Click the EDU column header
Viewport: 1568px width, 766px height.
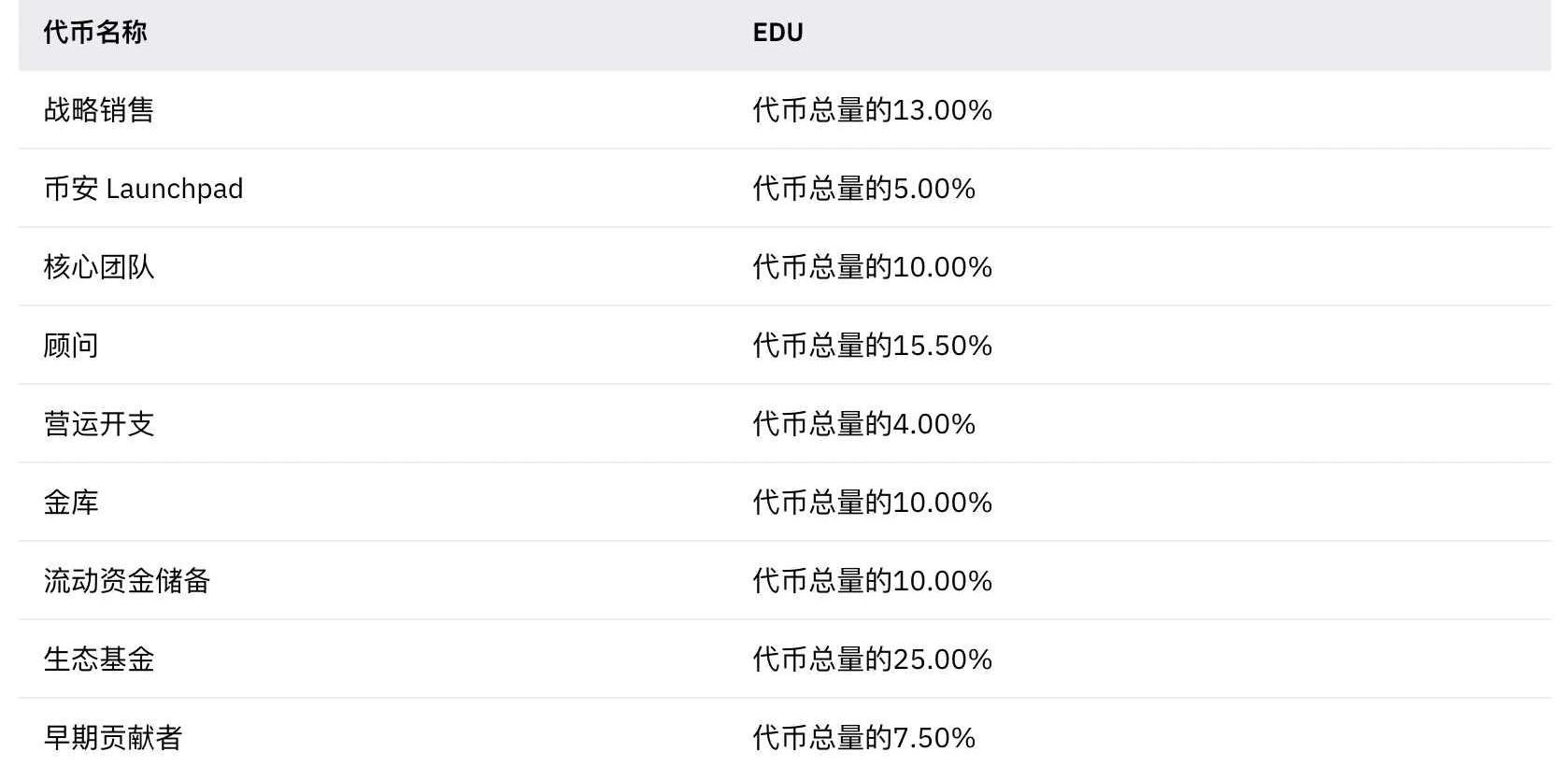777,33
